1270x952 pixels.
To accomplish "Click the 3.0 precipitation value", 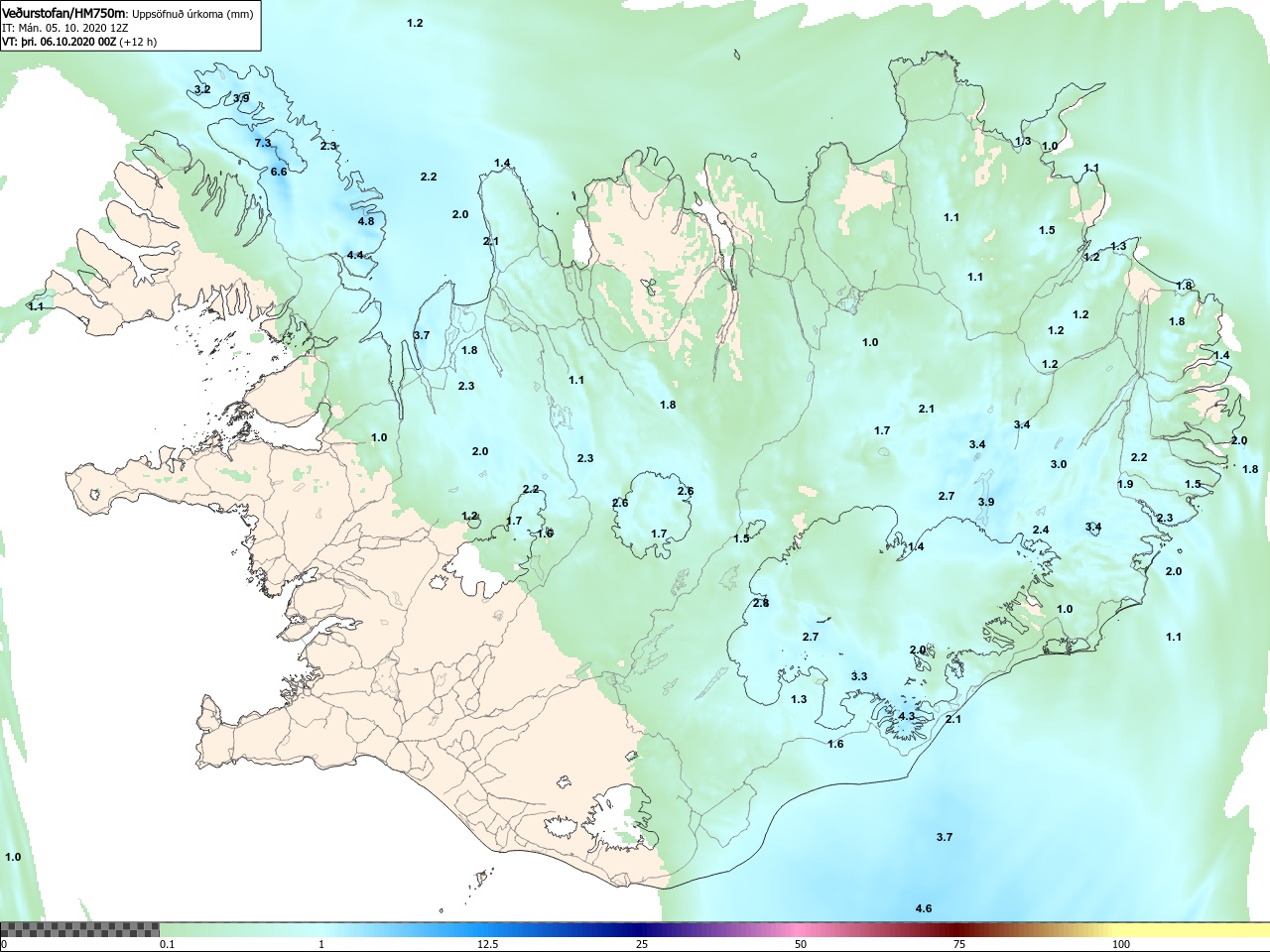I will 1059,464.
